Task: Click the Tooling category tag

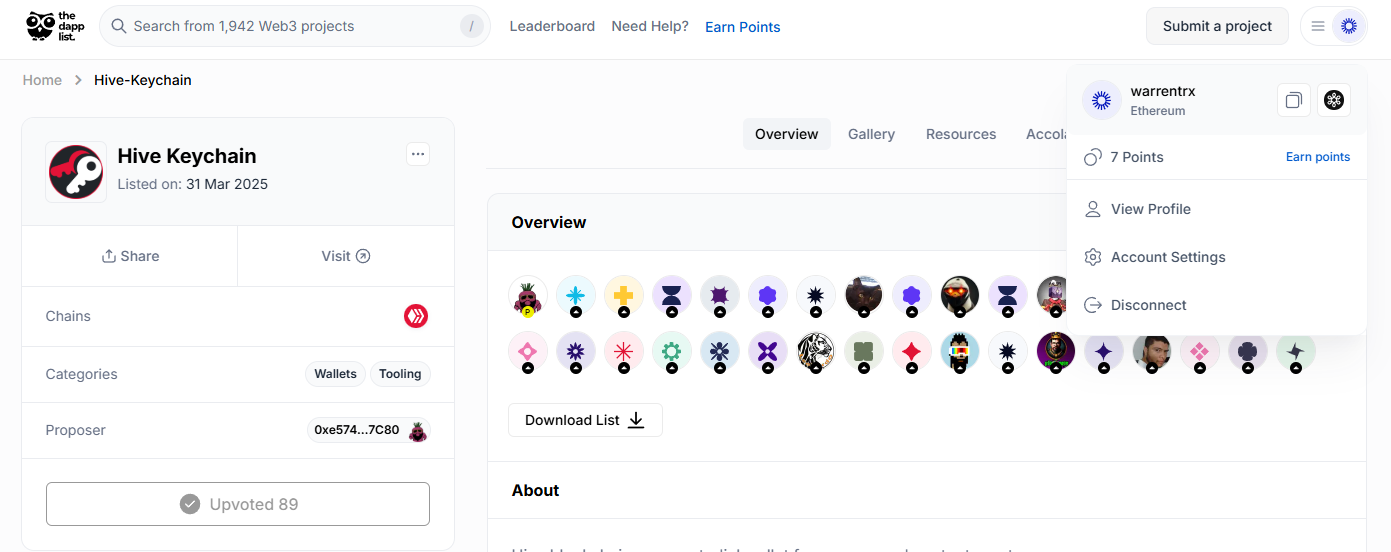Action: point(400,374)
